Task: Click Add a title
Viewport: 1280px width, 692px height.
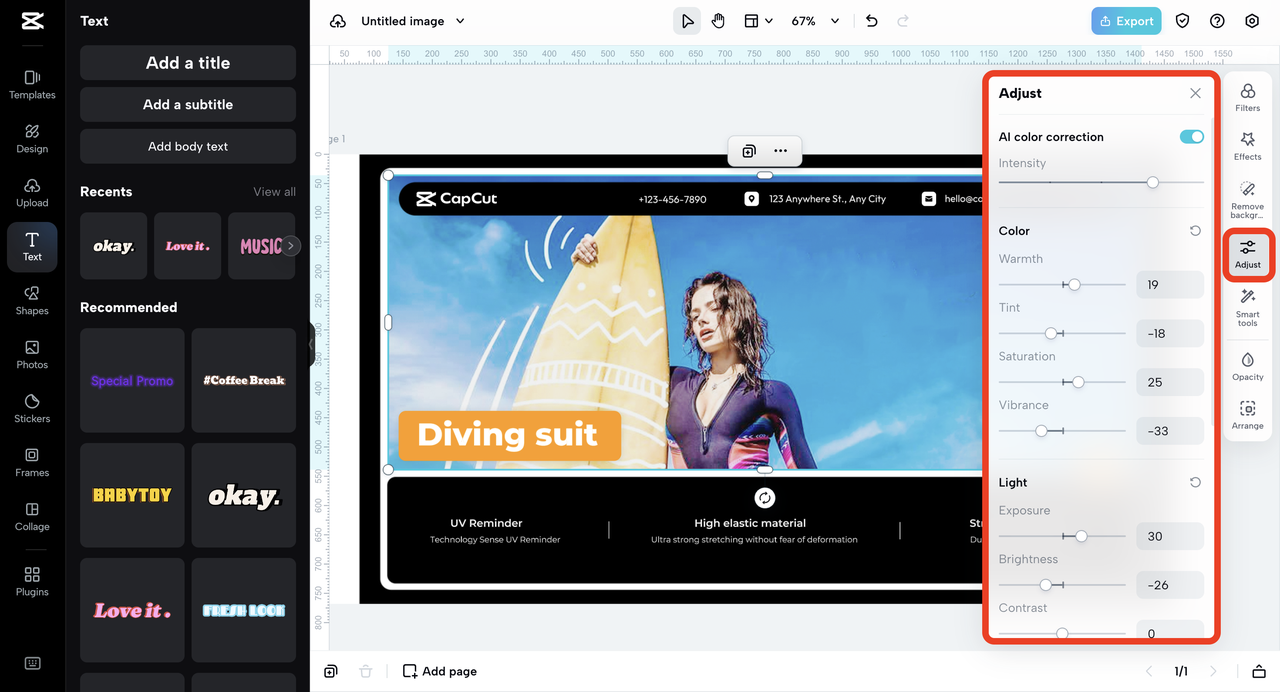Action: coord(188,63)
